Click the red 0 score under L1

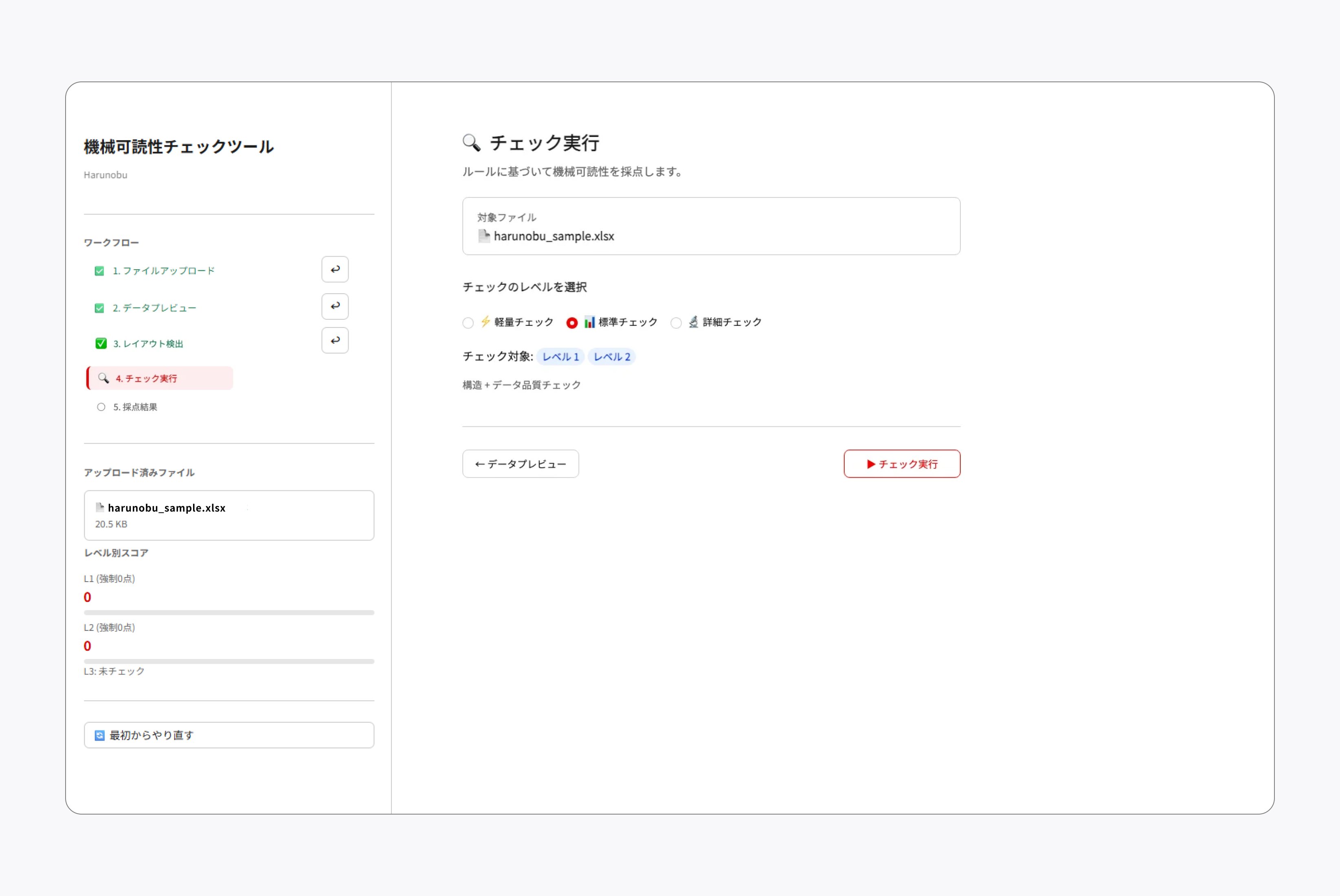point(88,597)
